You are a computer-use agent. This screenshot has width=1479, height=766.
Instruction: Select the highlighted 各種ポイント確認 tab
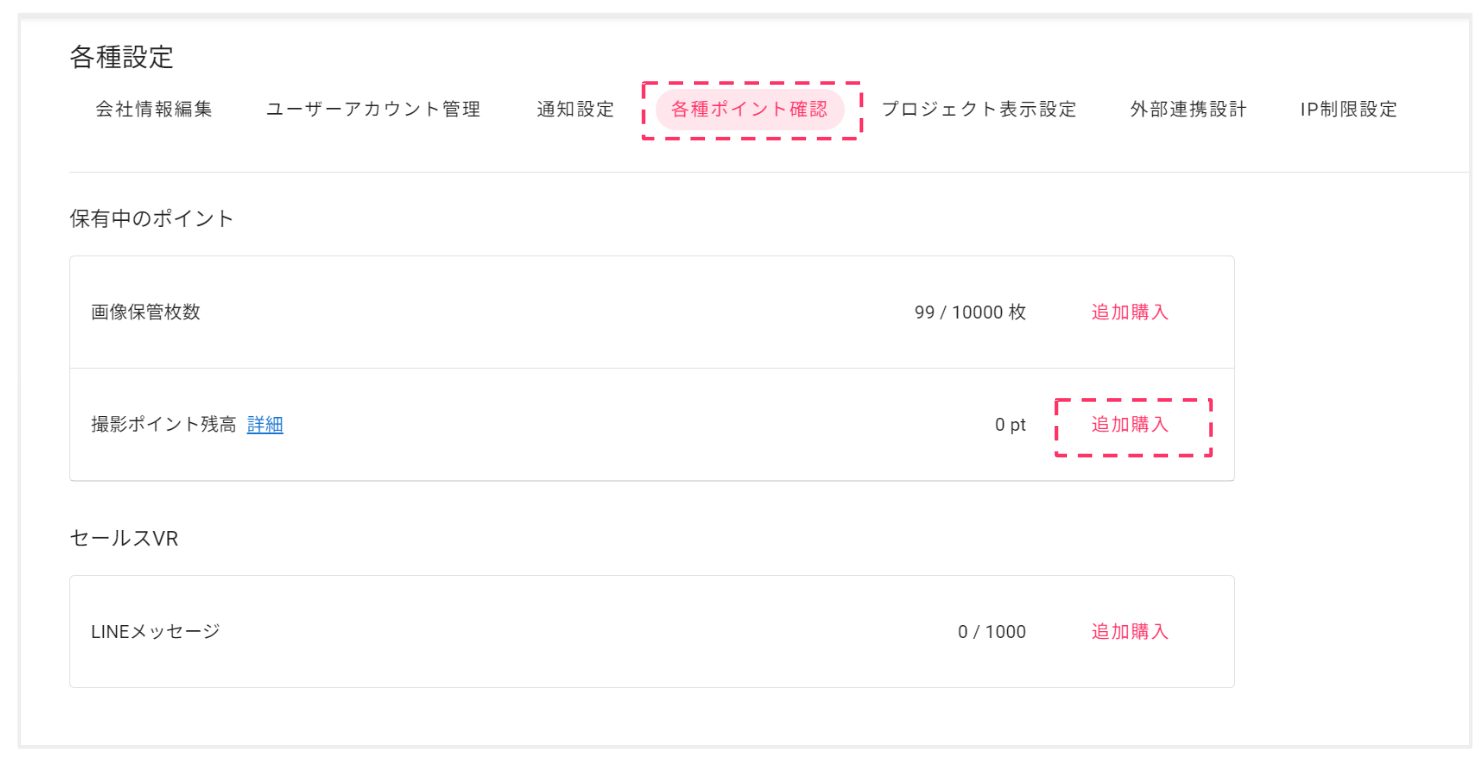(750, 110)
